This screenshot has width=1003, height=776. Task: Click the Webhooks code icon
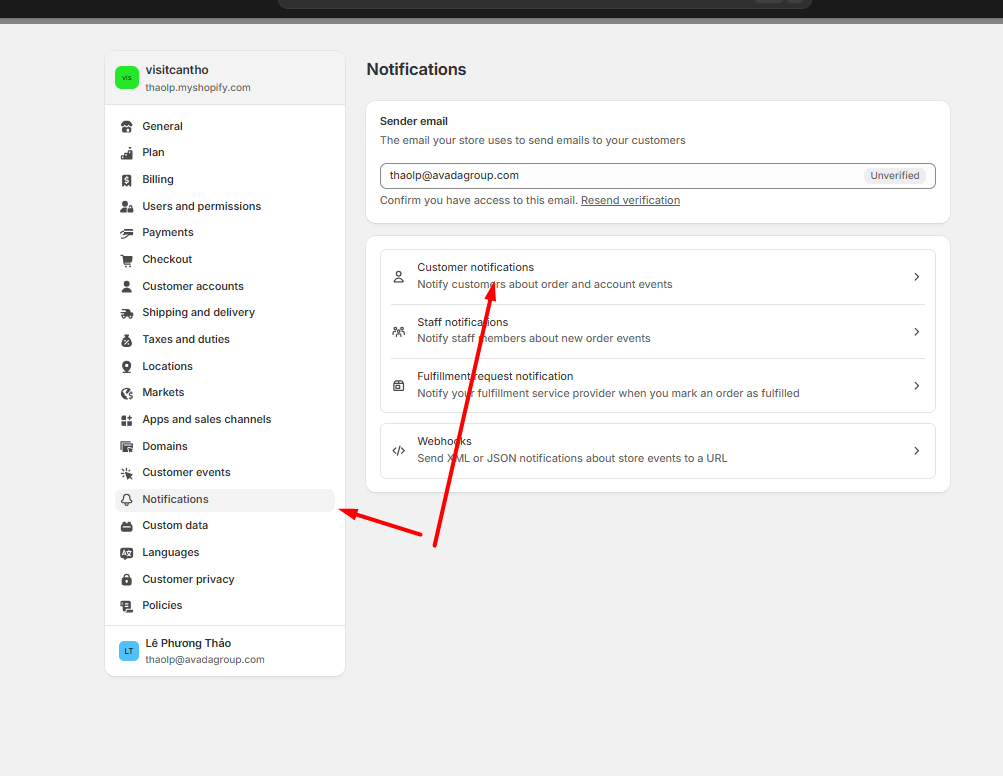point(398,451)
